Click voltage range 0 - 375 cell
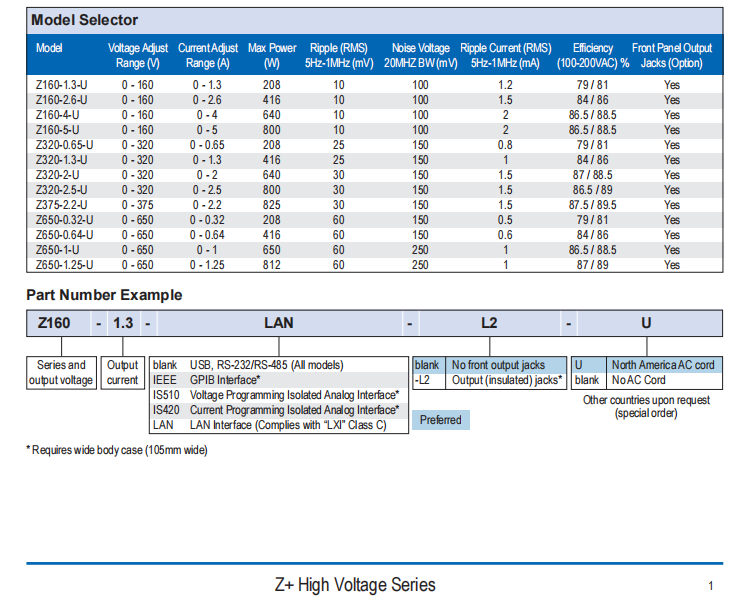This screenshot has height=600, width=752. (x=137, y=205)
